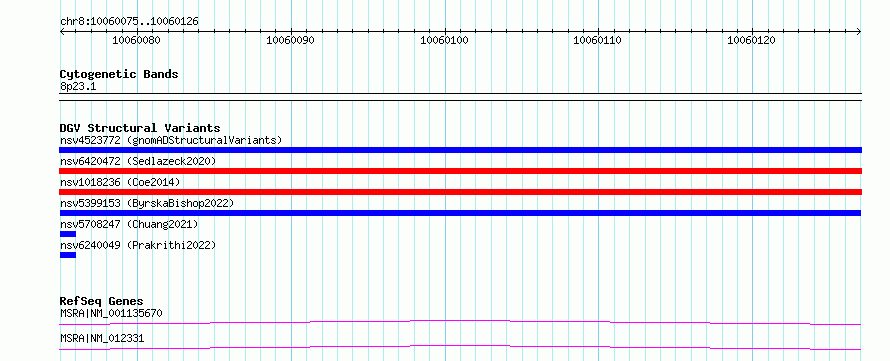Image resolution: width=890 pixels, height=361 pixels.
Task: Select the blue bar under nsv4523772
Action: tap(460, 150)
